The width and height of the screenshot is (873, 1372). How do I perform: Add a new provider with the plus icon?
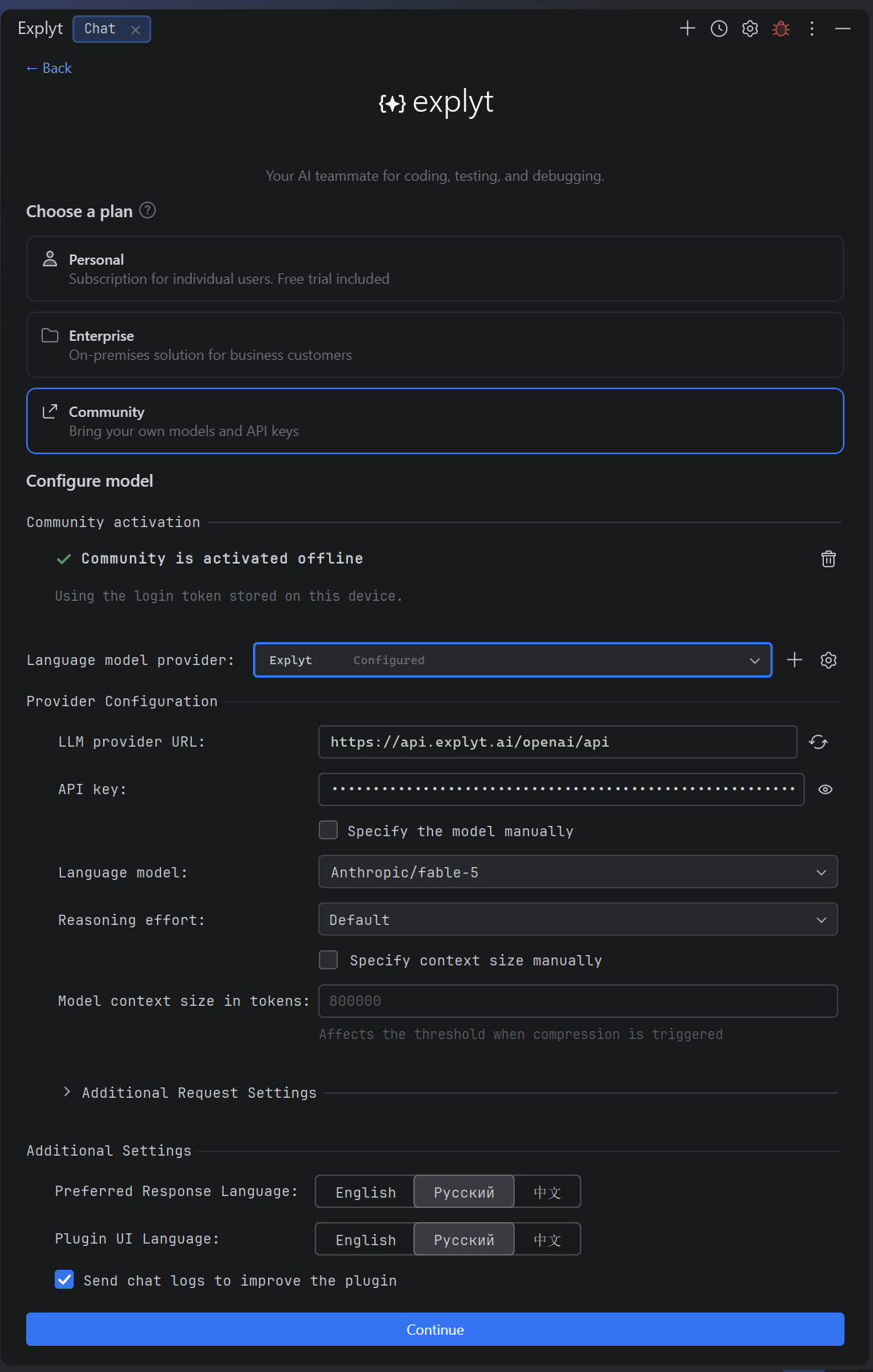click(x=795, y=659)
